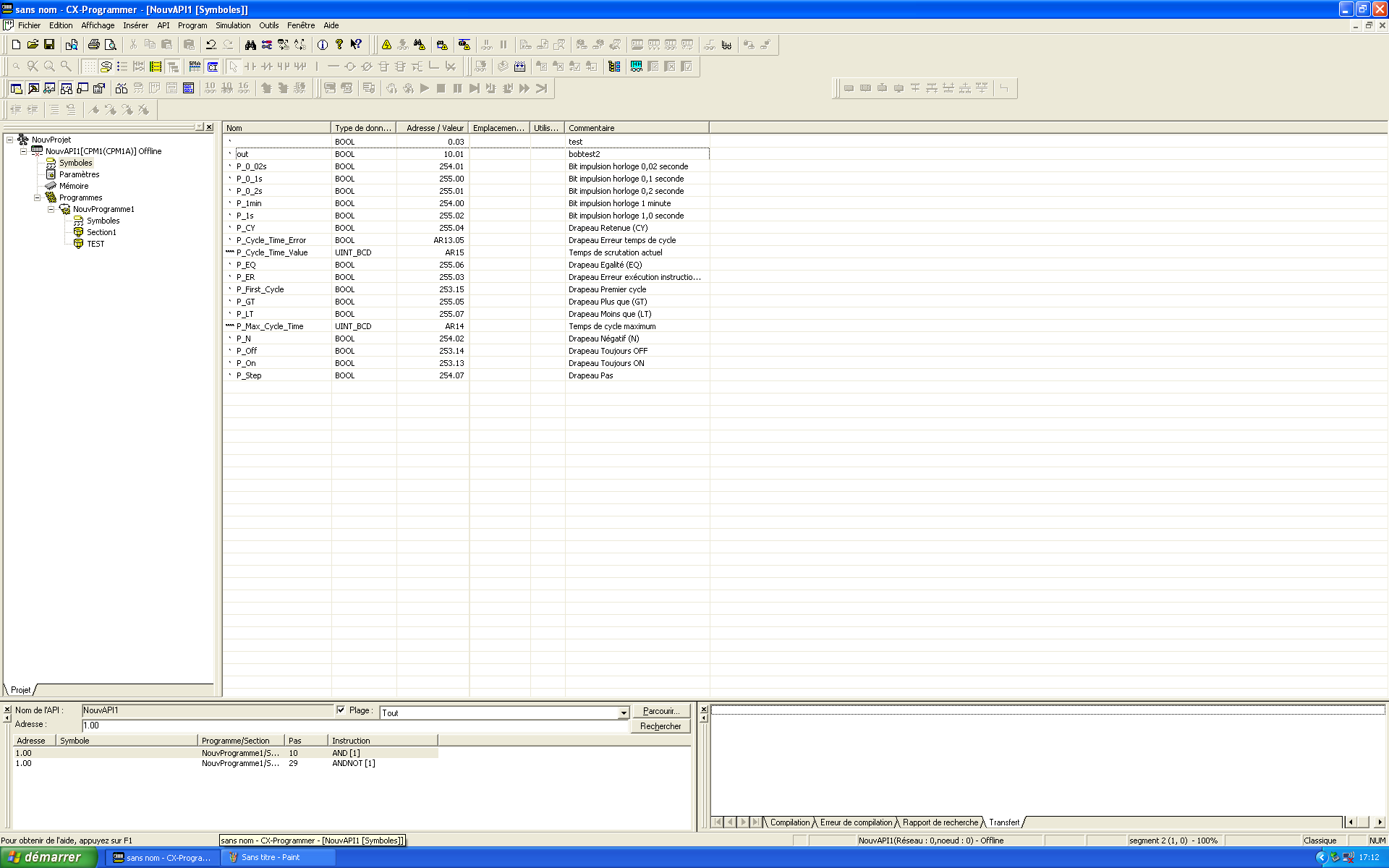
Task: Collapse the NouvProjet tree node
Action: [9, 140]
